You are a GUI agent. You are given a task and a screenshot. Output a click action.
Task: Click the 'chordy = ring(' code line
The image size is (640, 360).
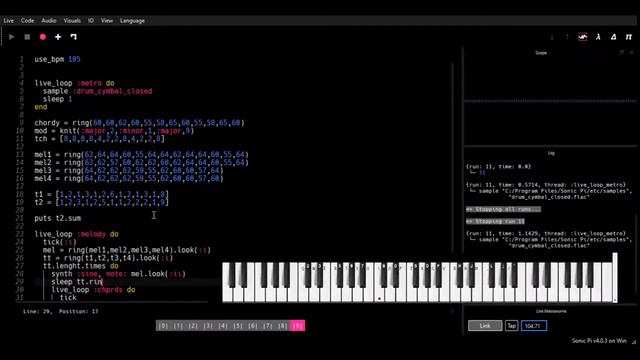(x=139, y=123)
